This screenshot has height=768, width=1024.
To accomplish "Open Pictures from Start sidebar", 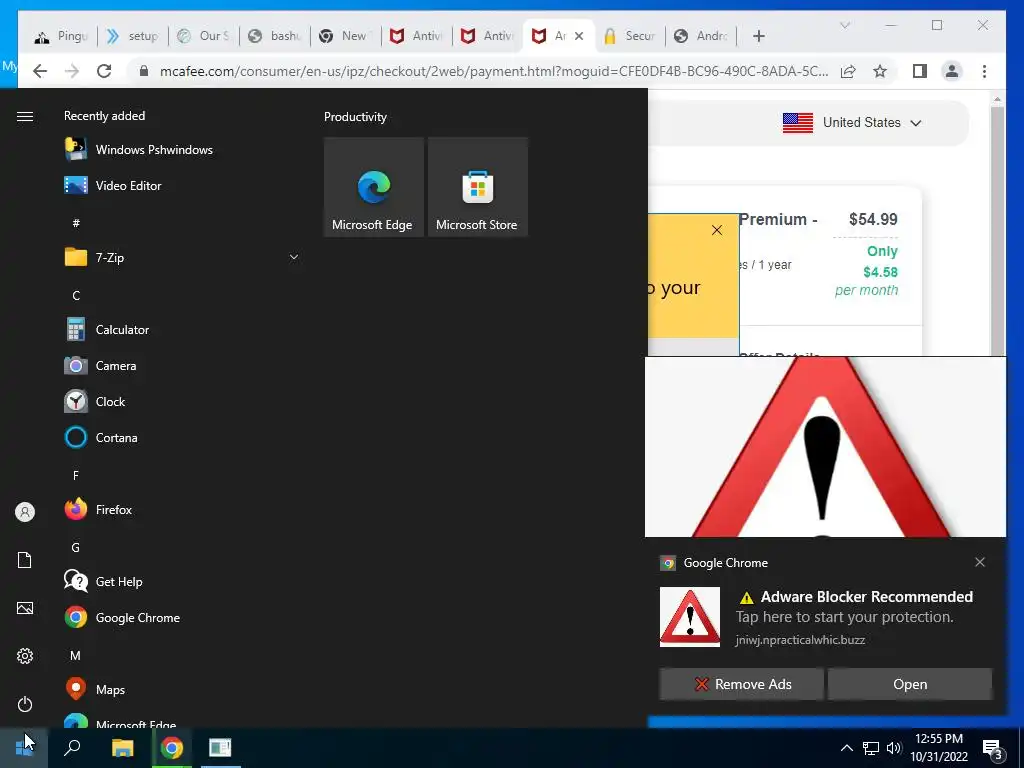I will (25, 608).
